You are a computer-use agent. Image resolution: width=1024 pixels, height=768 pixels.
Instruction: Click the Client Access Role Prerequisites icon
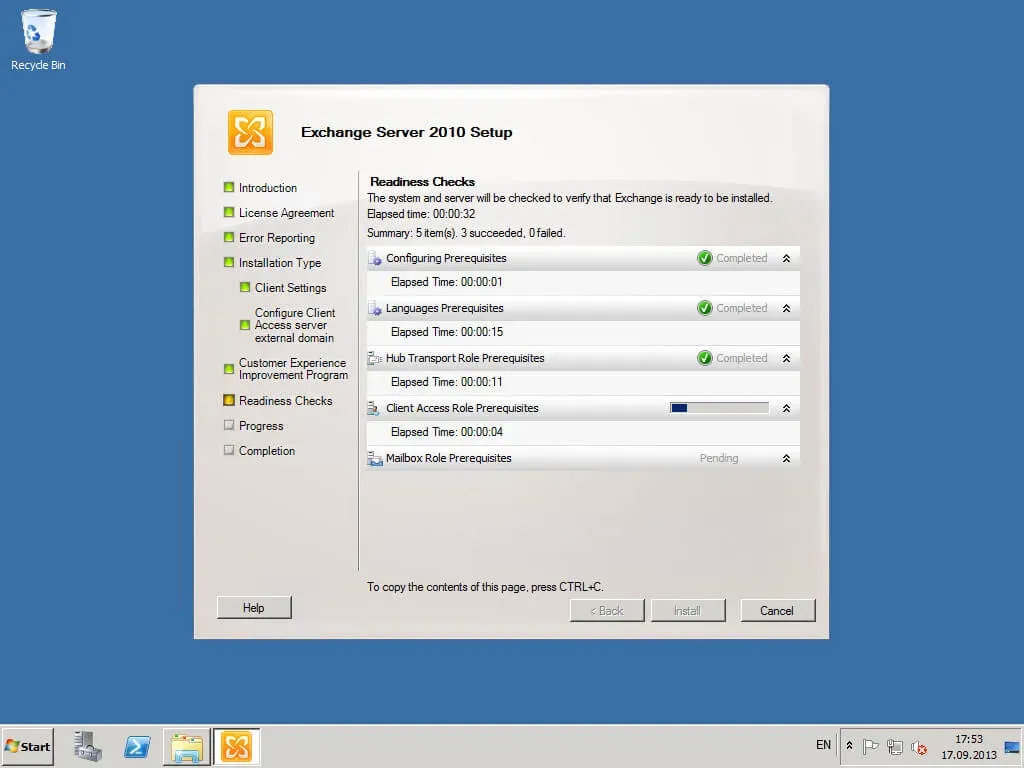coord(374,409)
